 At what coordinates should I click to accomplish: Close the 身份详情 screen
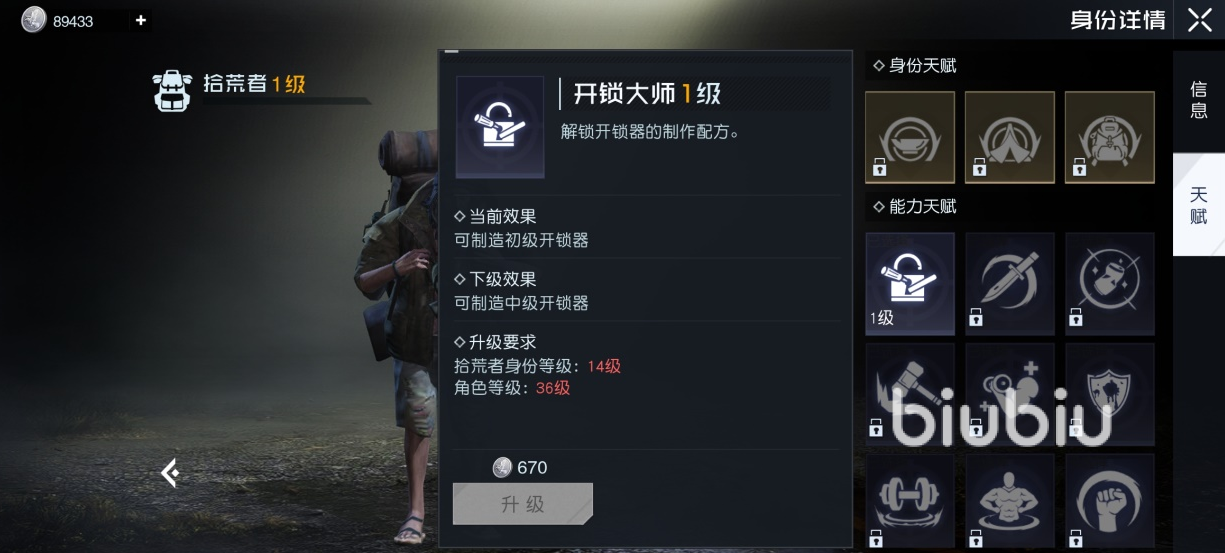1200,20
